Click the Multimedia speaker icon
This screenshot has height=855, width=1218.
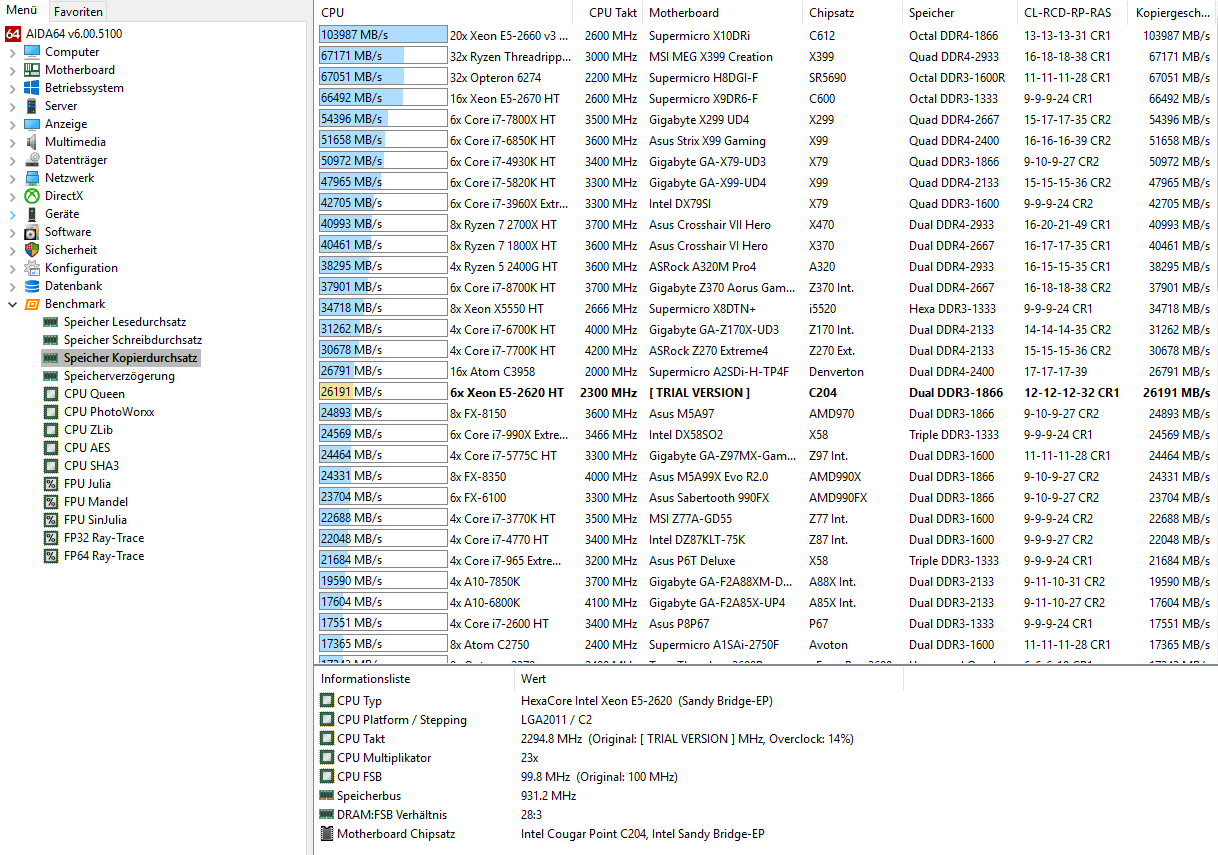(32, 142)
